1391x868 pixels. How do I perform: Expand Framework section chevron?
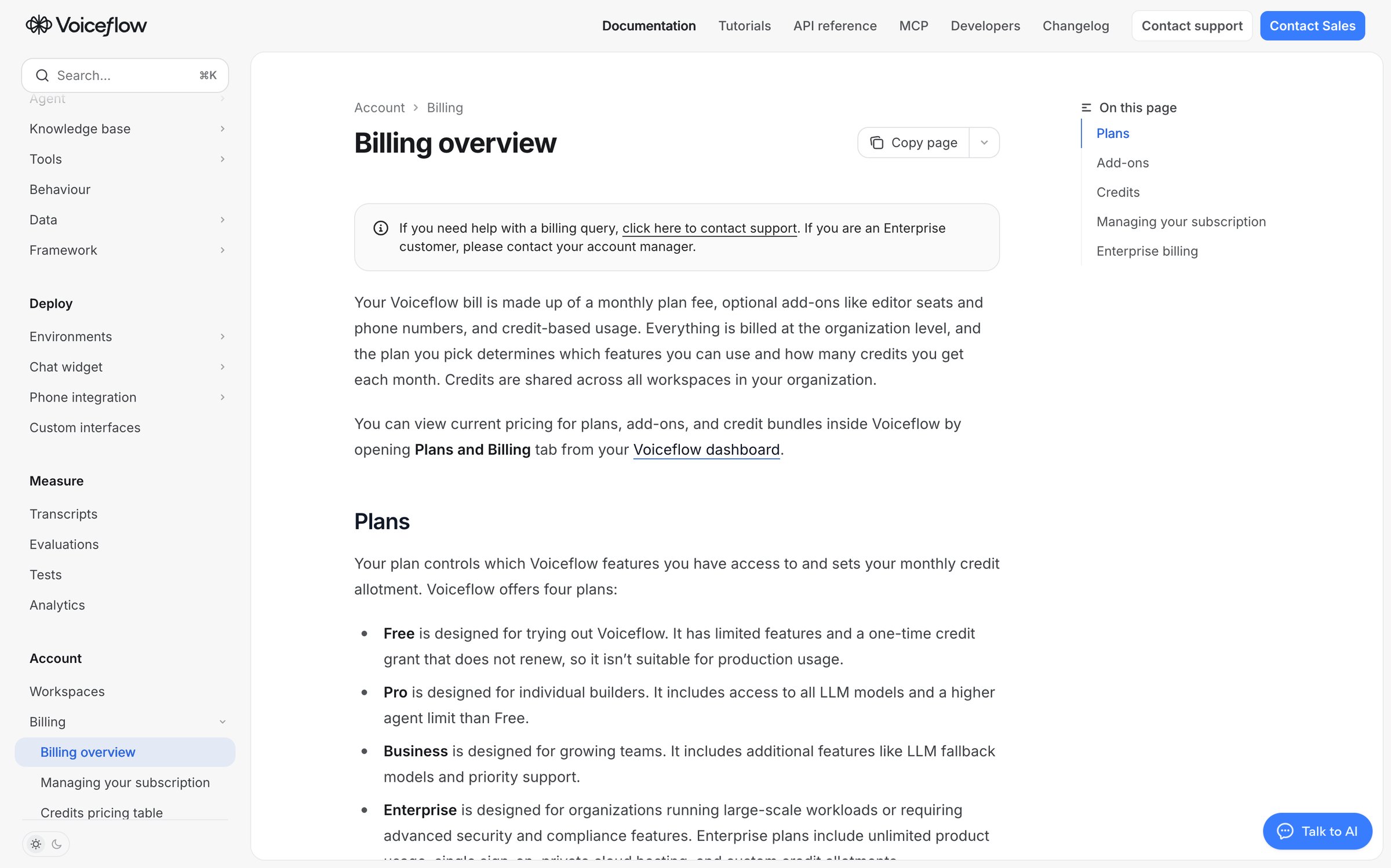(x=223, y=250)
